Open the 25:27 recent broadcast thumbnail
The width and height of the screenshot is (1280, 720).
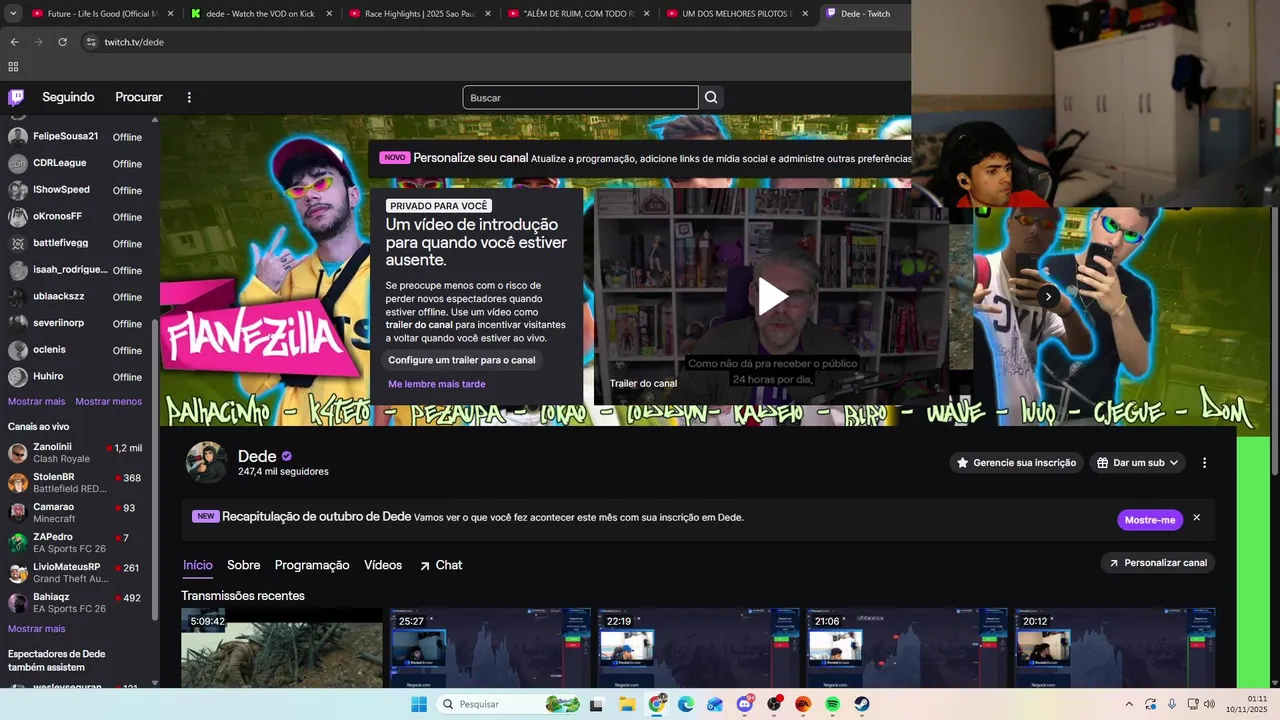tap(490, 648)
